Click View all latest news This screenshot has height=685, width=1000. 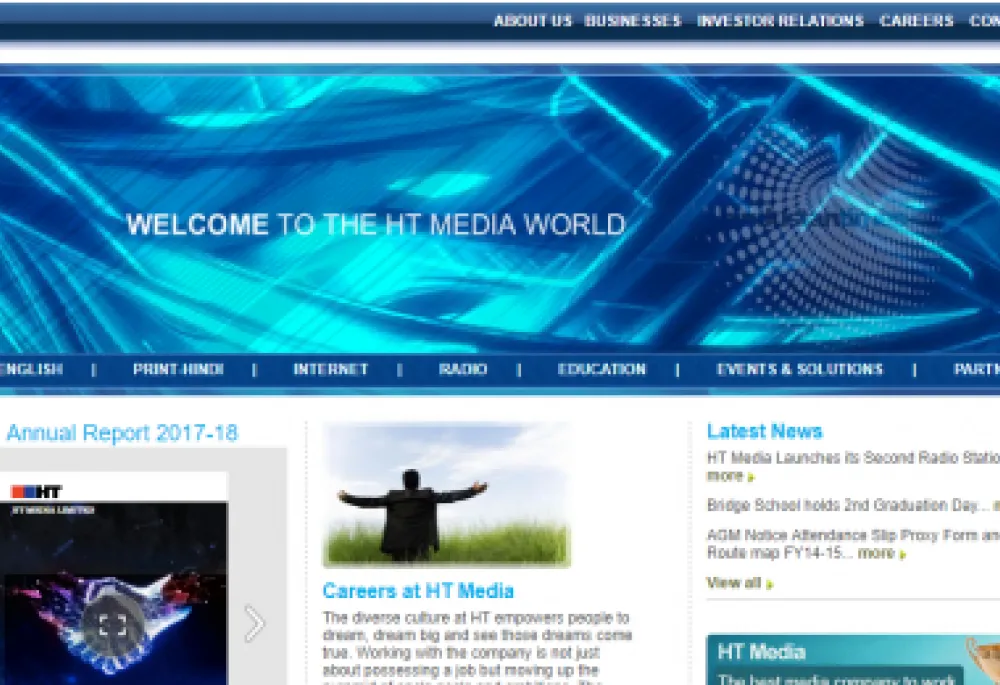pos(733,583)
